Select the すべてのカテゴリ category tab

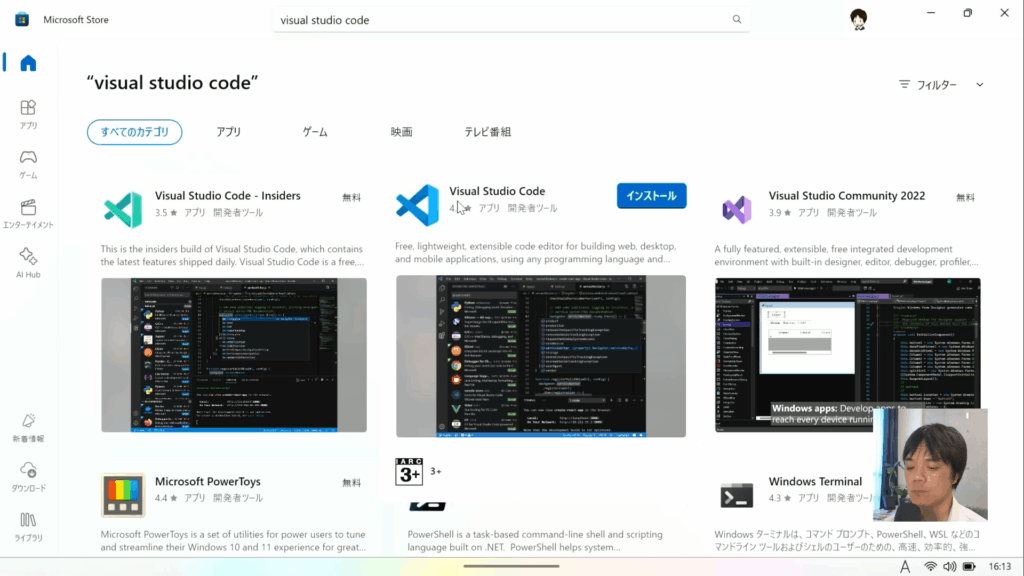[134, 132]
